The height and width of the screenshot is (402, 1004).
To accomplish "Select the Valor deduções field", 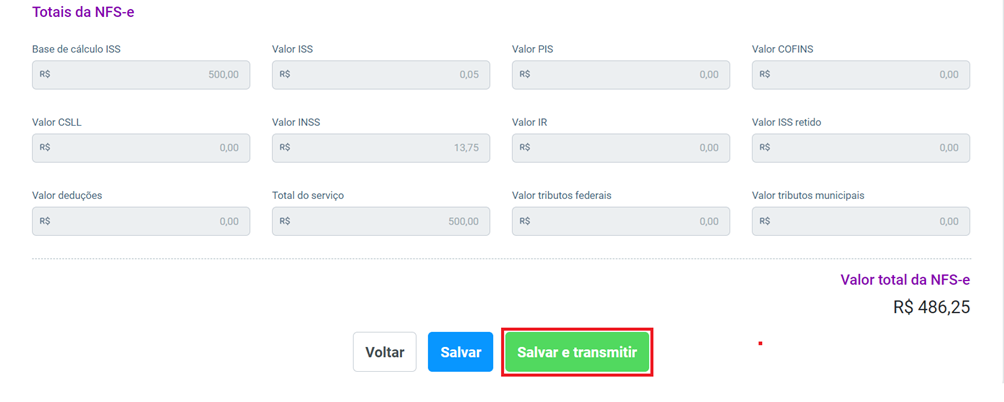I will [141, 221].
